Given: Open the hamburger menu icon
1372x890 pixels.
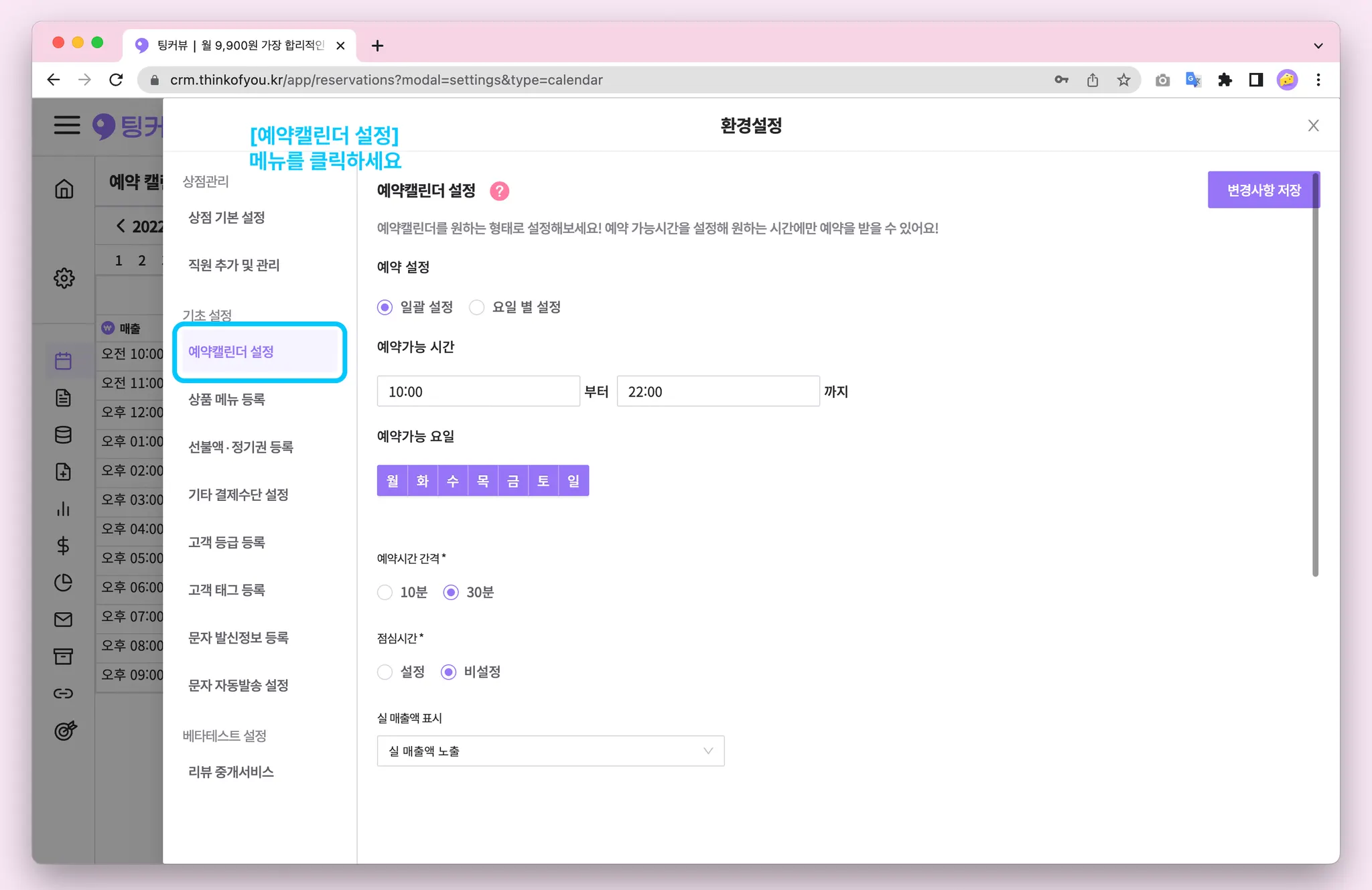Looking at the screenshot, I should [67, 125].
